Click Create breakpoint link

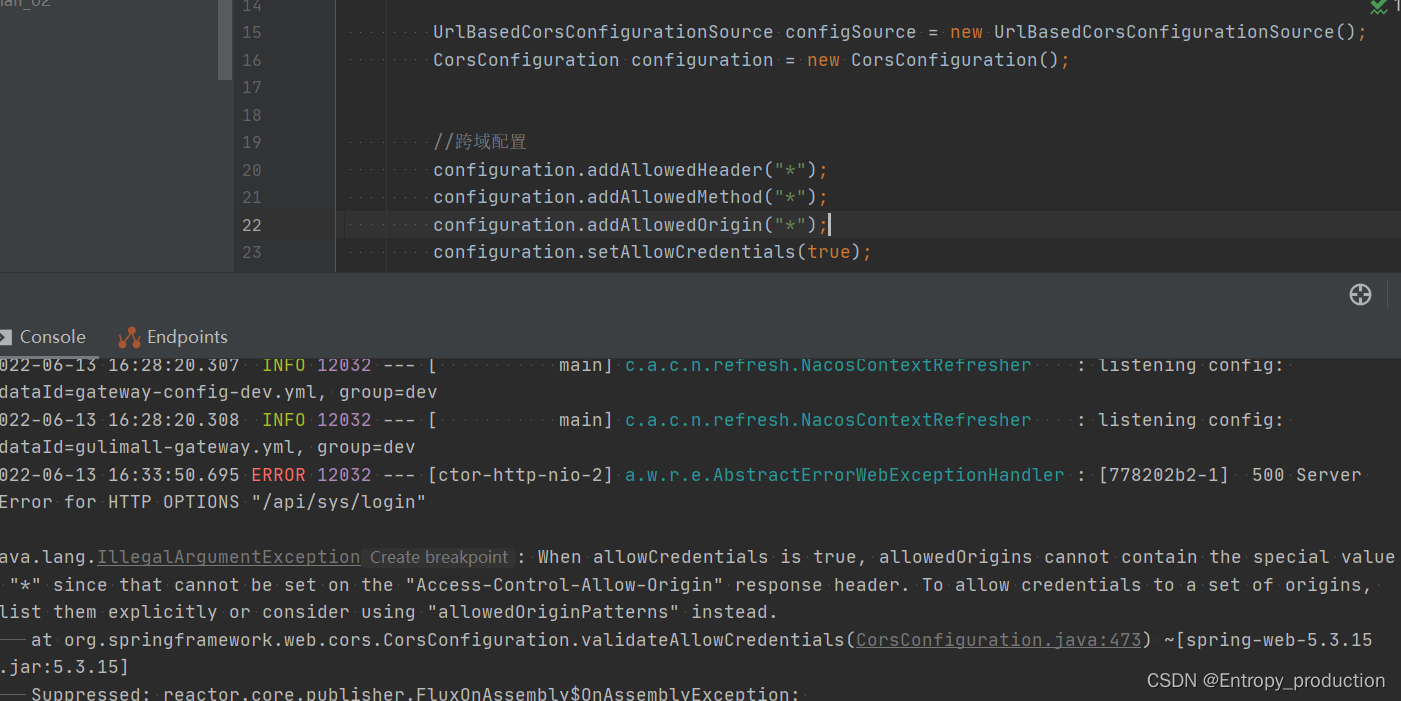click(439, 557)
